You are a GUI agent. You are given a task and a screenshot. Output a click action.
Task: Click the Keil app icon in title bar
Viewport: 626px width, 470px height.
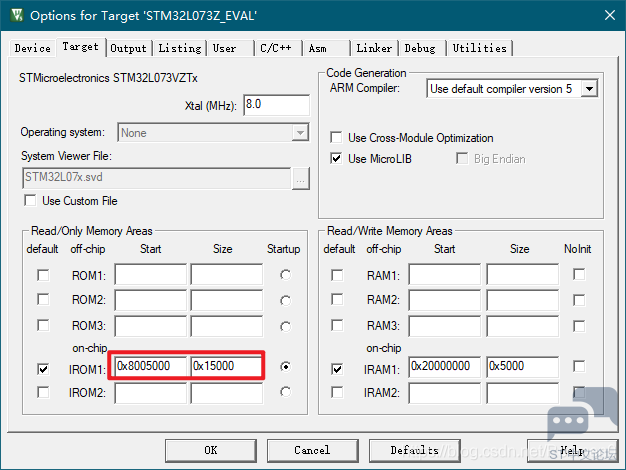point(17,15)
